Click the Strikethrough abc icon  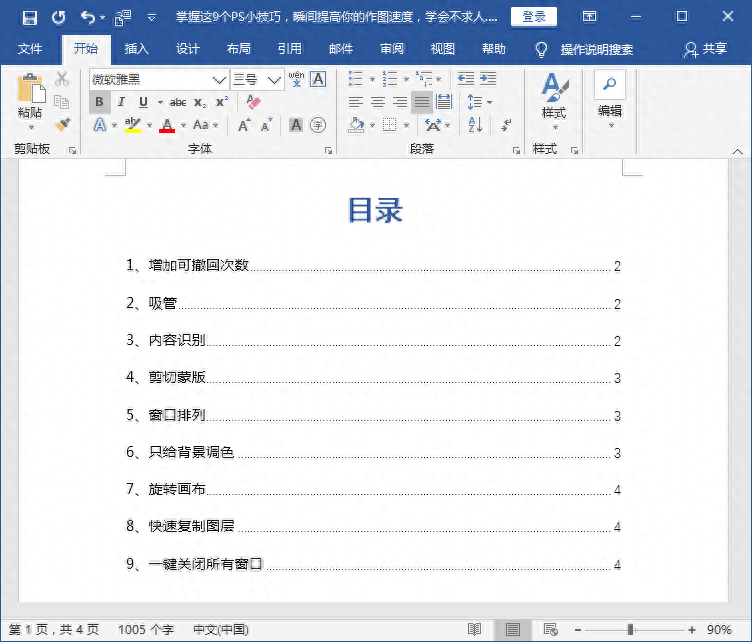tap(178, 102)
